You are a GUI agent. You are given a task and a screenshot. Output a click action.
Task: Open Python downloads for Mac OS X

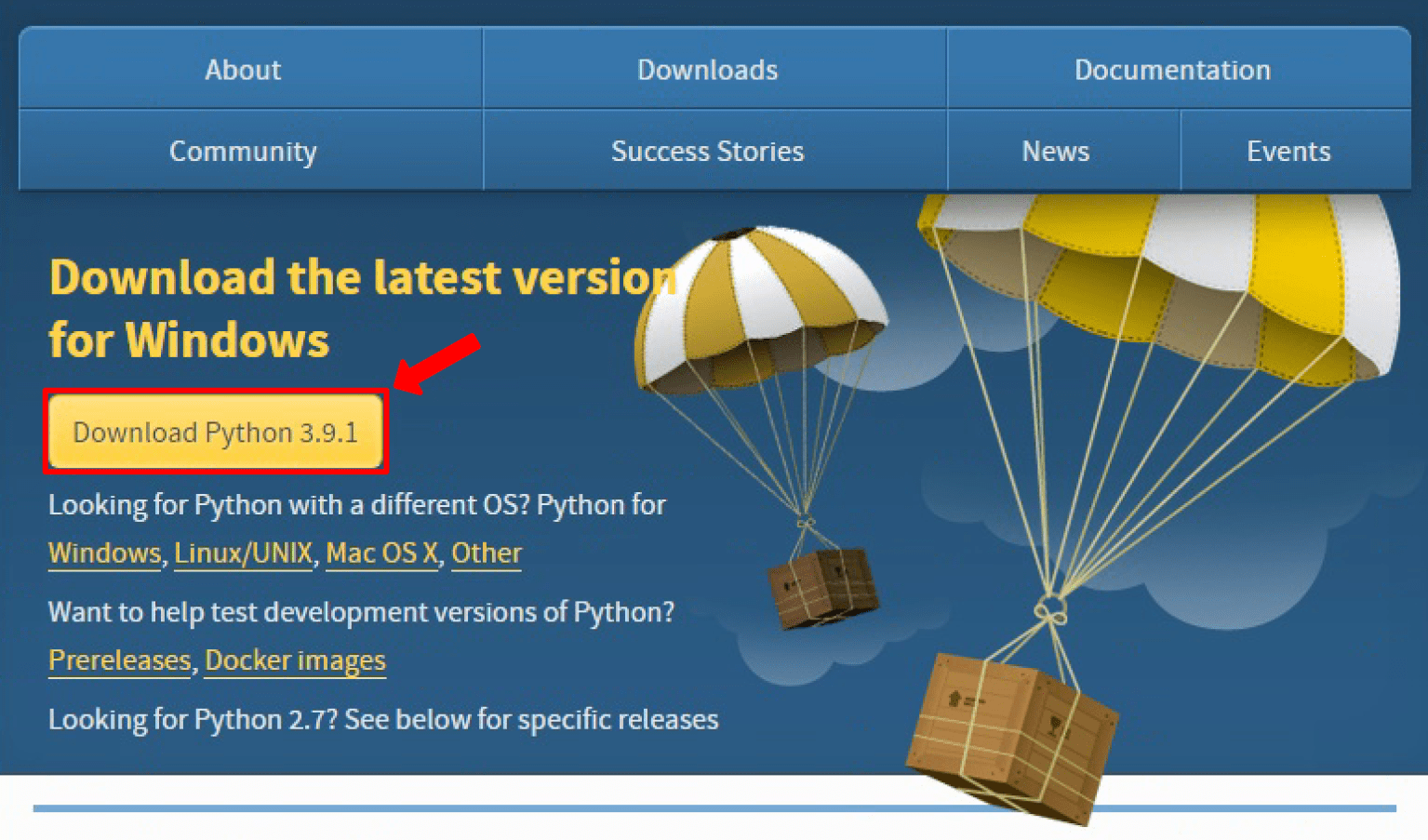pyautogui.click(x=380, y=553)
